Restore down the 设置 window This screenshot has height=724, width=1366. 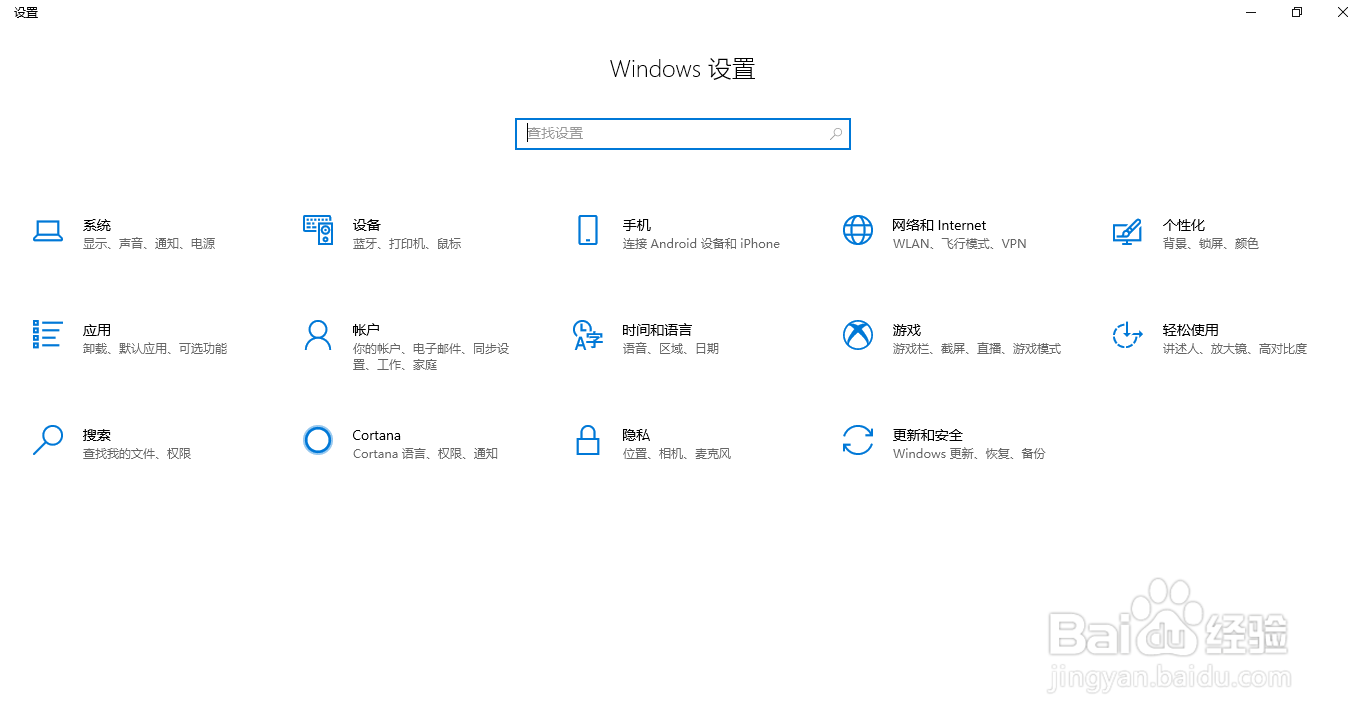click(1297, 13)
